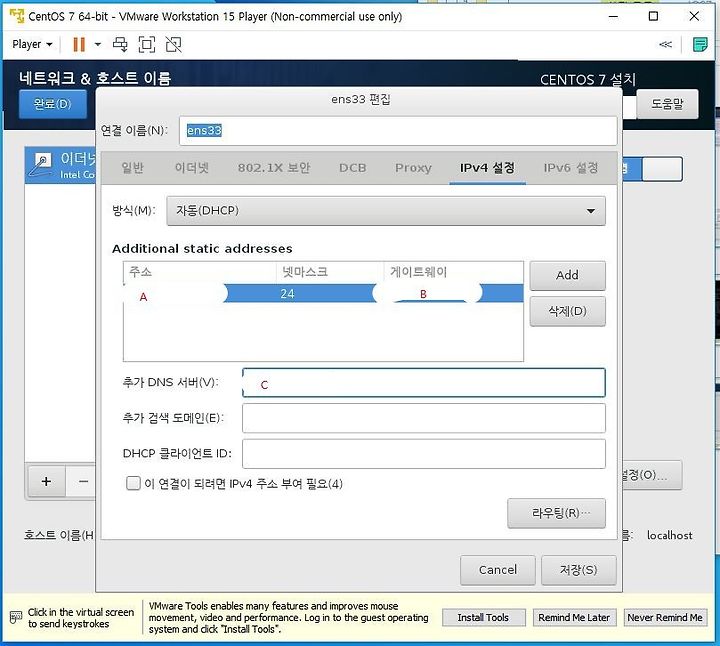Switch to the 일반 tab
The height and width of the screenshot is (646, 720).
133,168
